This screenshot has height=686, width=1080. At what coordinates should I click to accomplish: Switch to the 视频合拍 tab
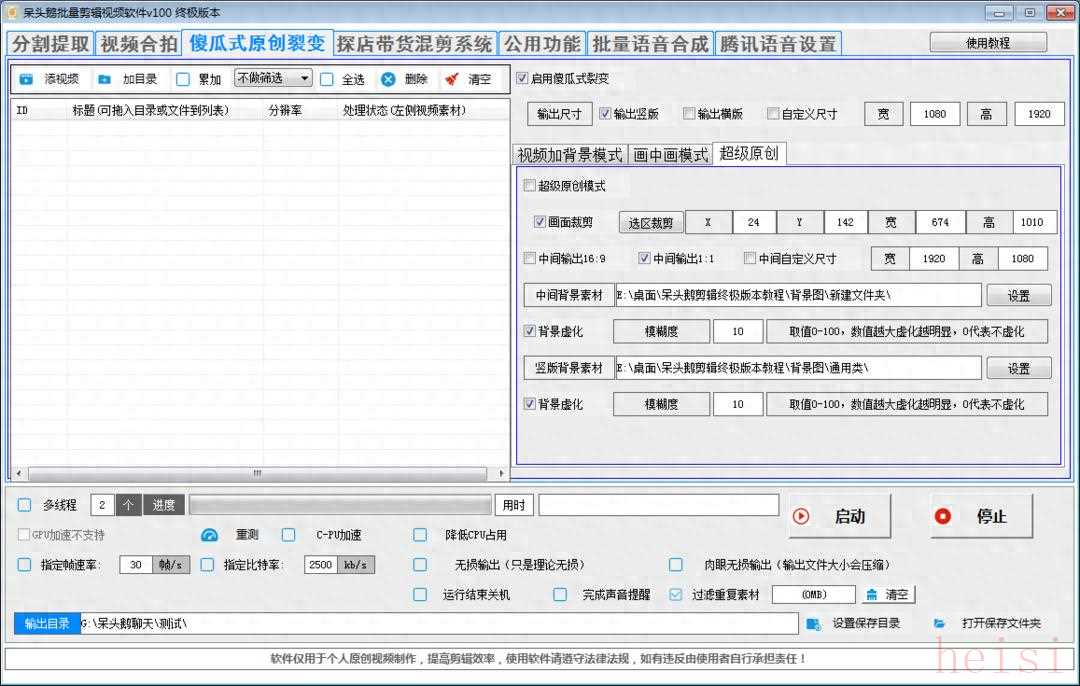(139, 44)
